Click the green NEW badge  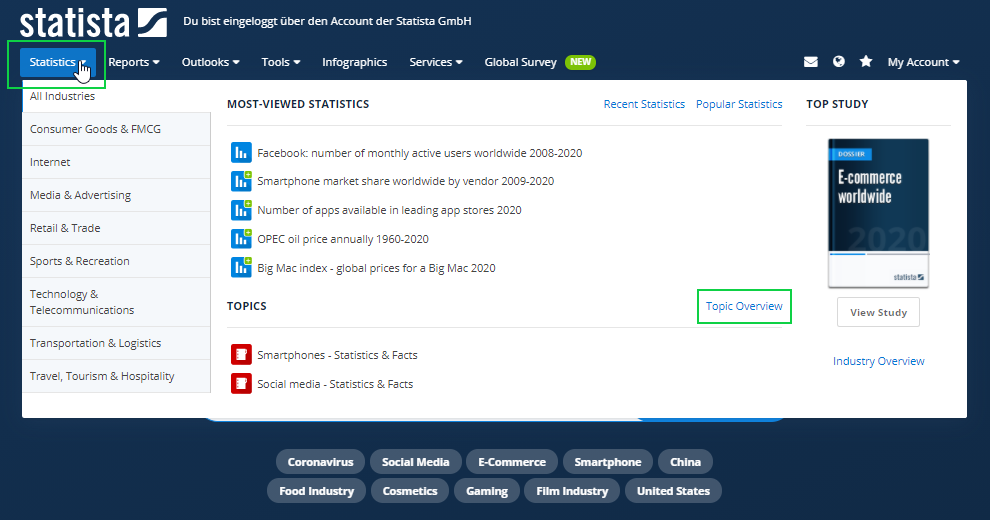[580, 62]
